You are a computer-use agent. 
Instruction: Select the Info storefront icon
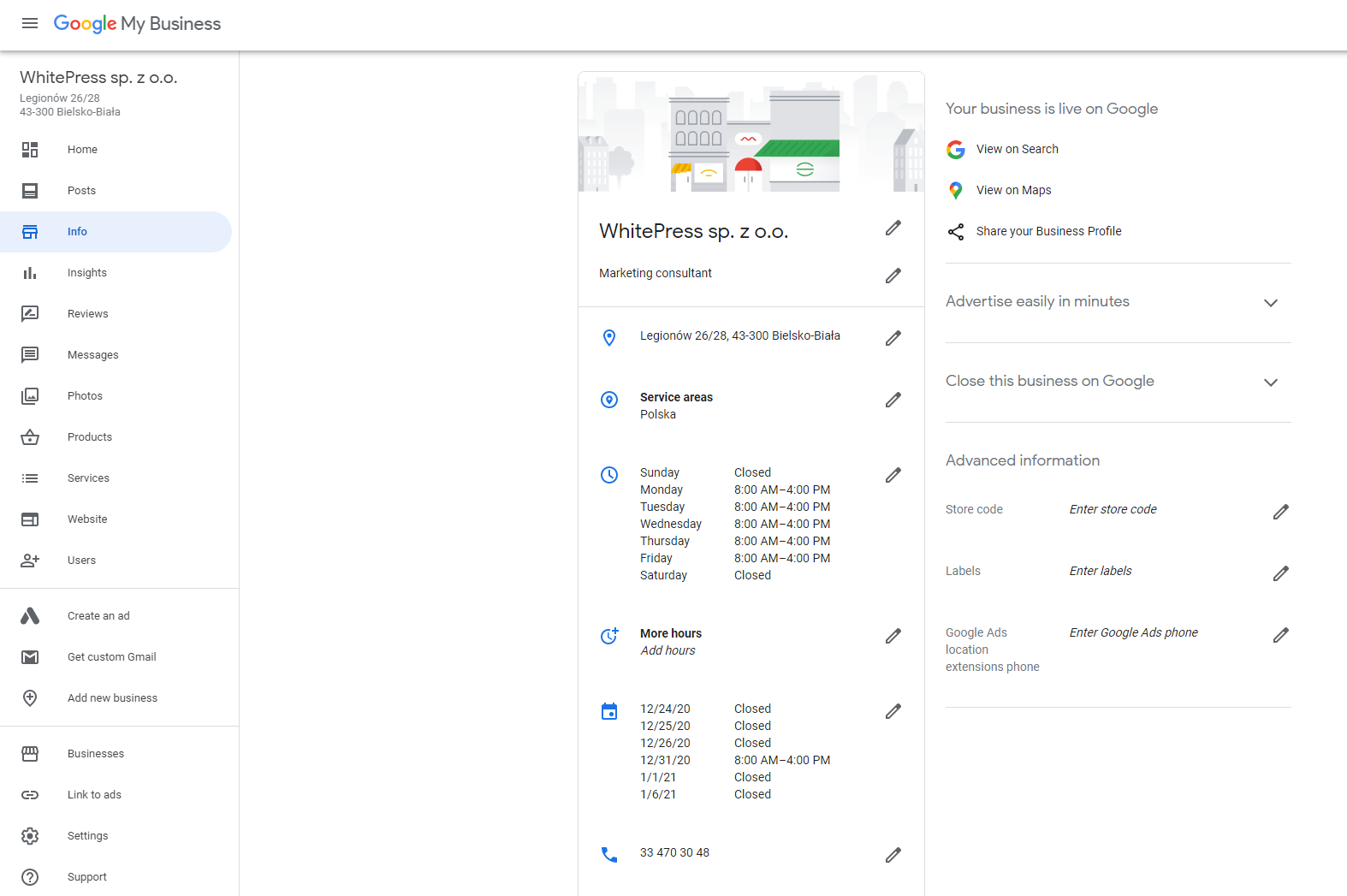pos(30,232)
